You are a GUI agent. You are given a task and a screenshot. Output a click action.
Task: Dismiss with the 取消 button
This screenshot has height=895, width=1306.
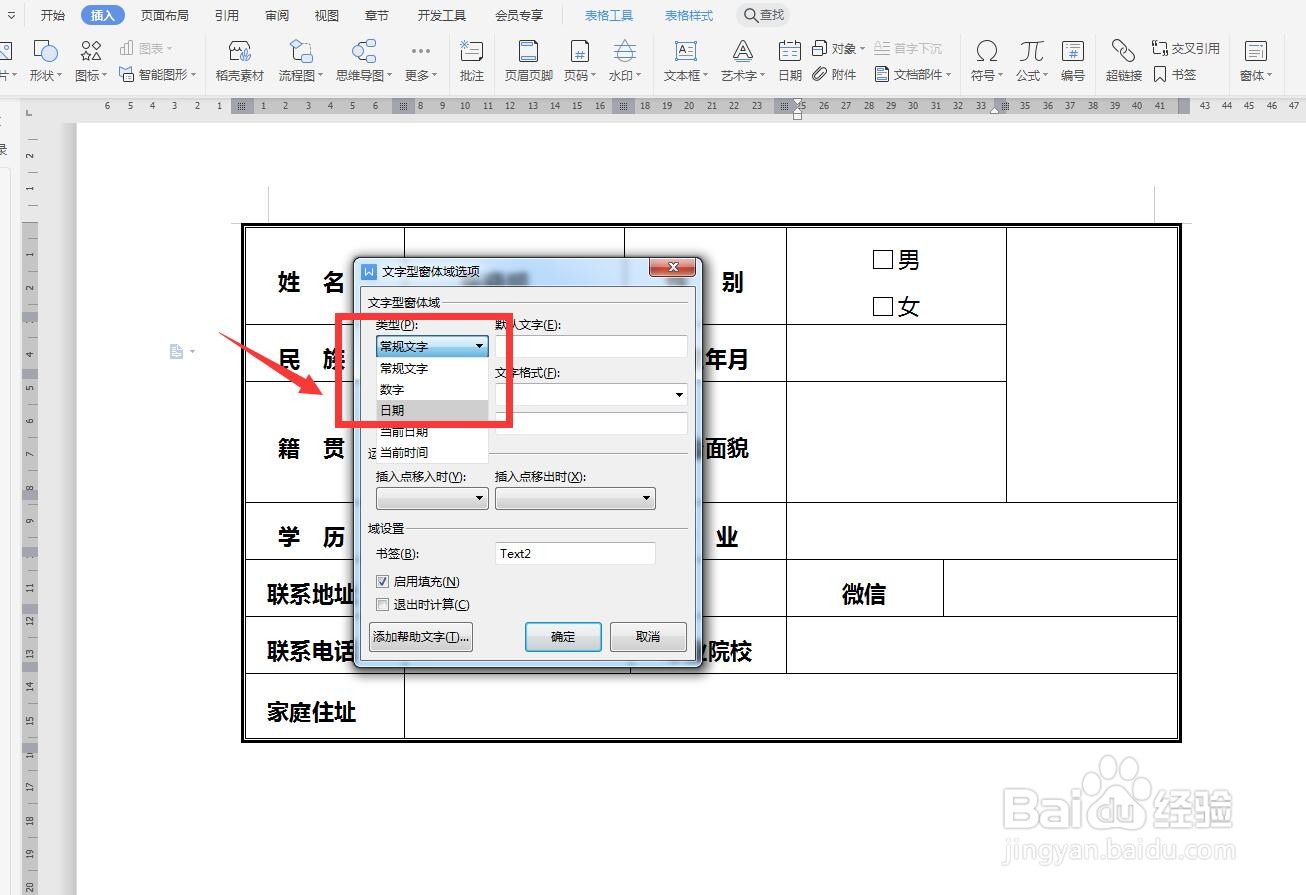click(648, 637)
